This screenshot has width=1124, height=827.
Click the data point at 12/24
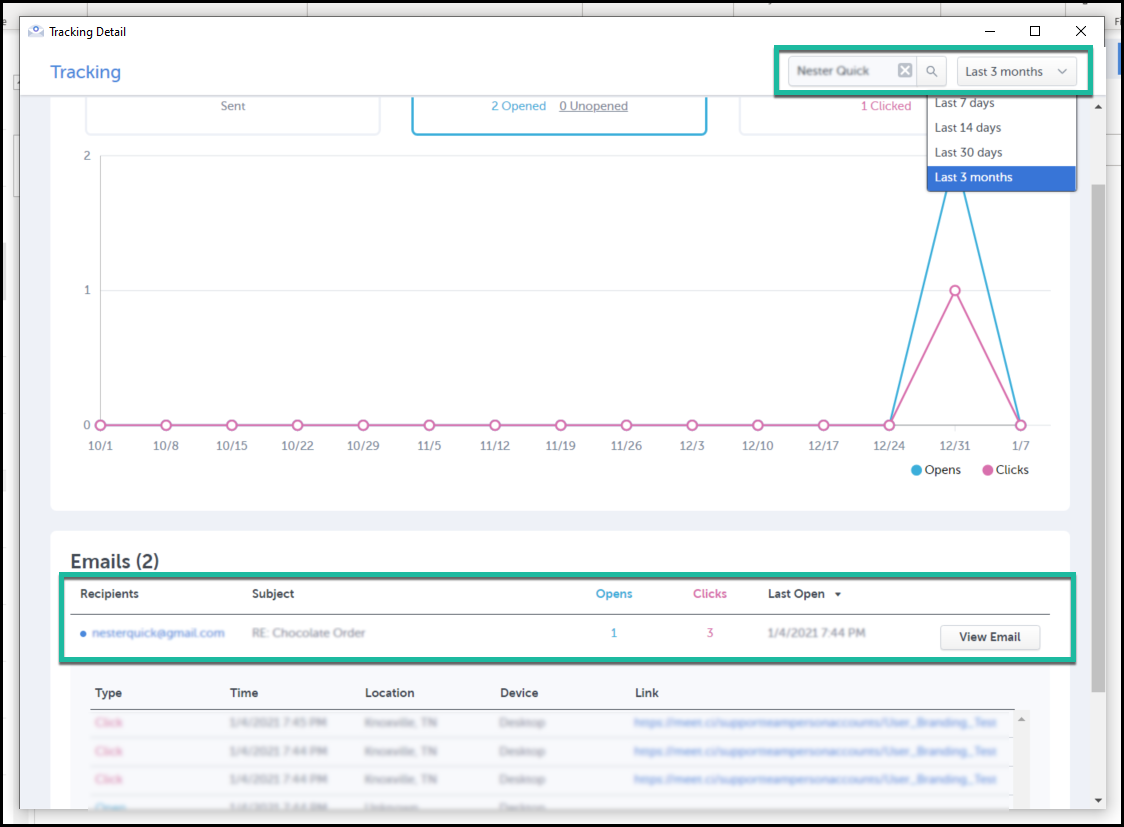pos(889,426)
